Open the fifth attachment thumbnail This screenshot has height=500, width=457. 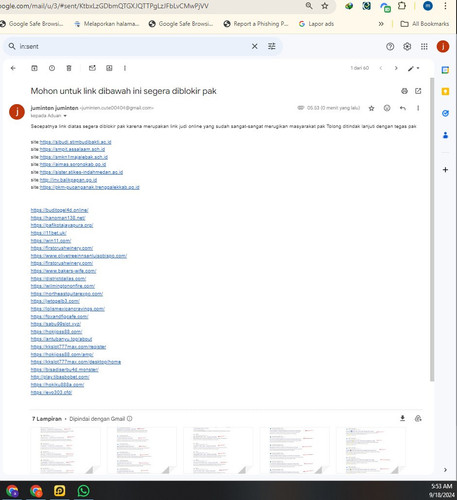pyautogui.click(x=371, y=450)
